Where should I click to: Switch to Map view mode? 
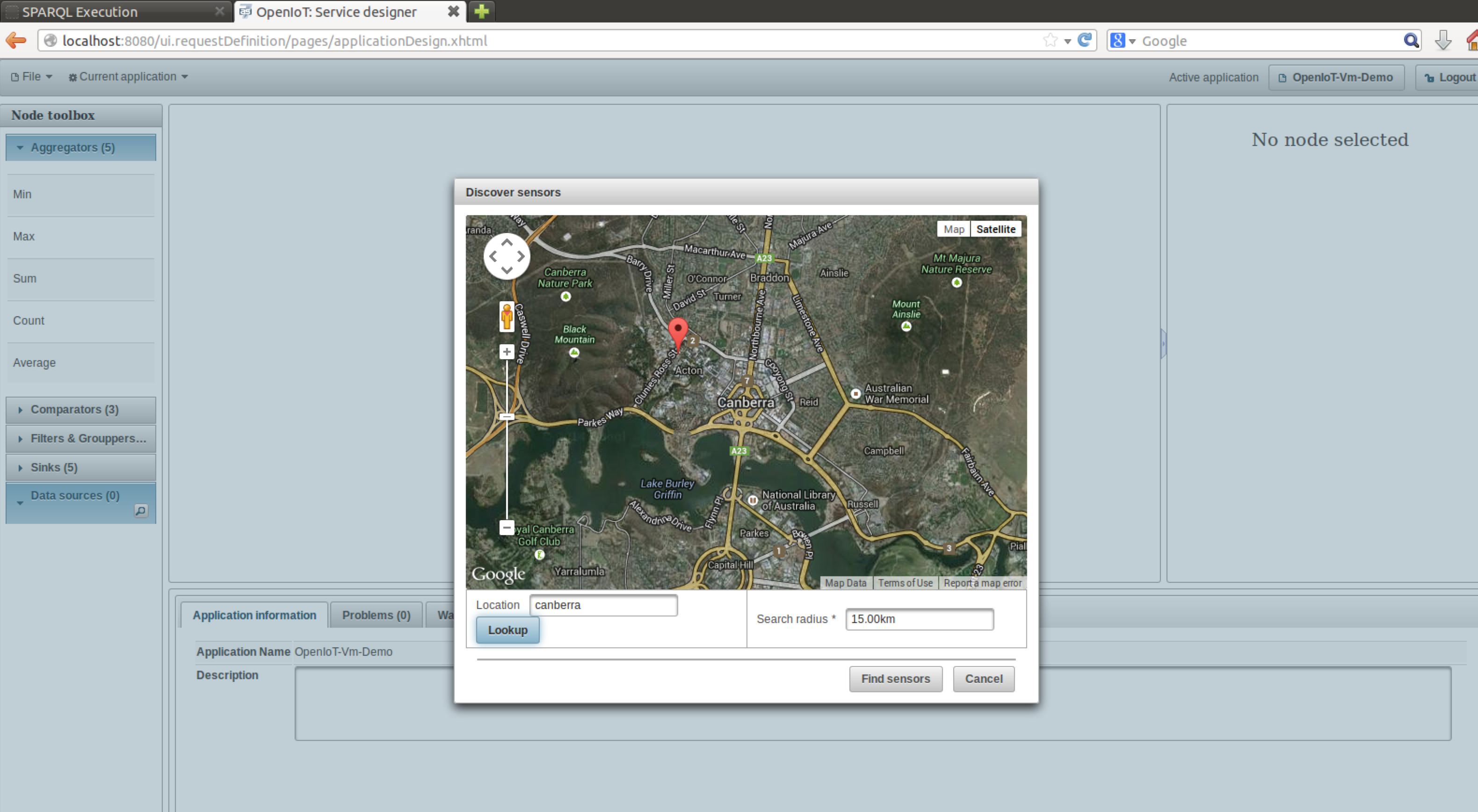click(952, 229)
